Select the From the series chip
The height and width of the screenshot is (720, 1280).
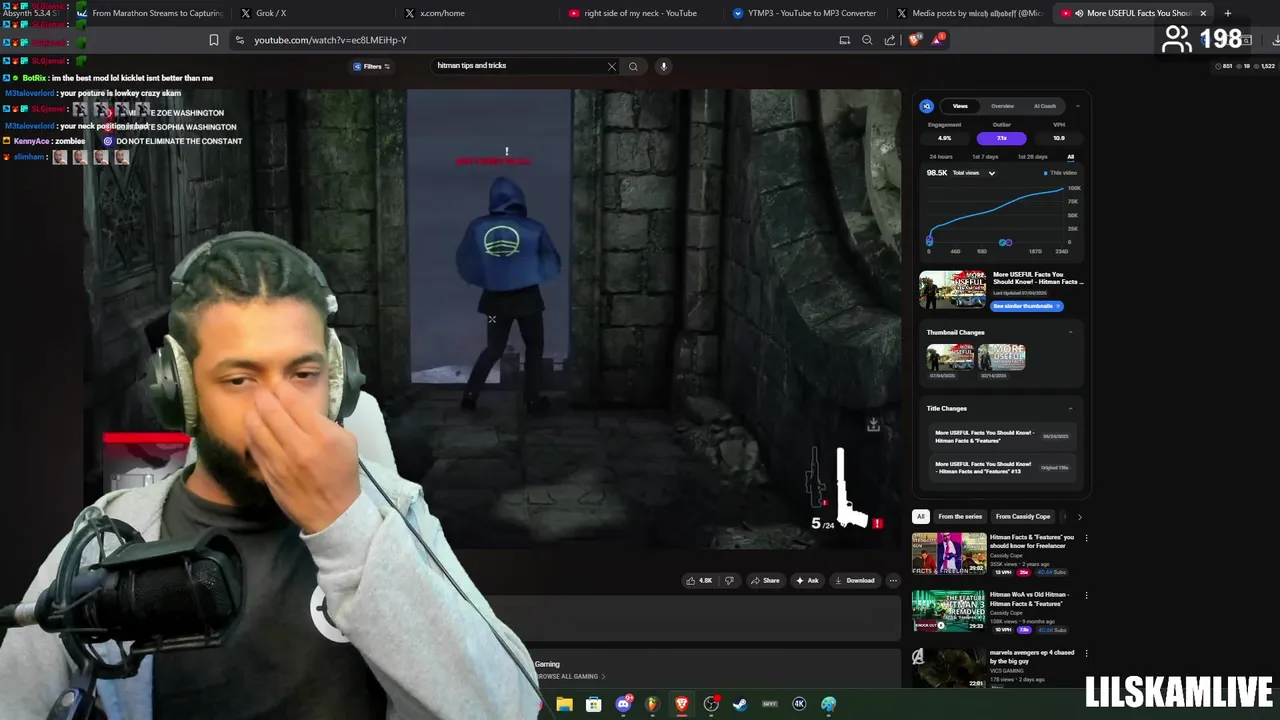pyautogui.click(x=960, y=517)
